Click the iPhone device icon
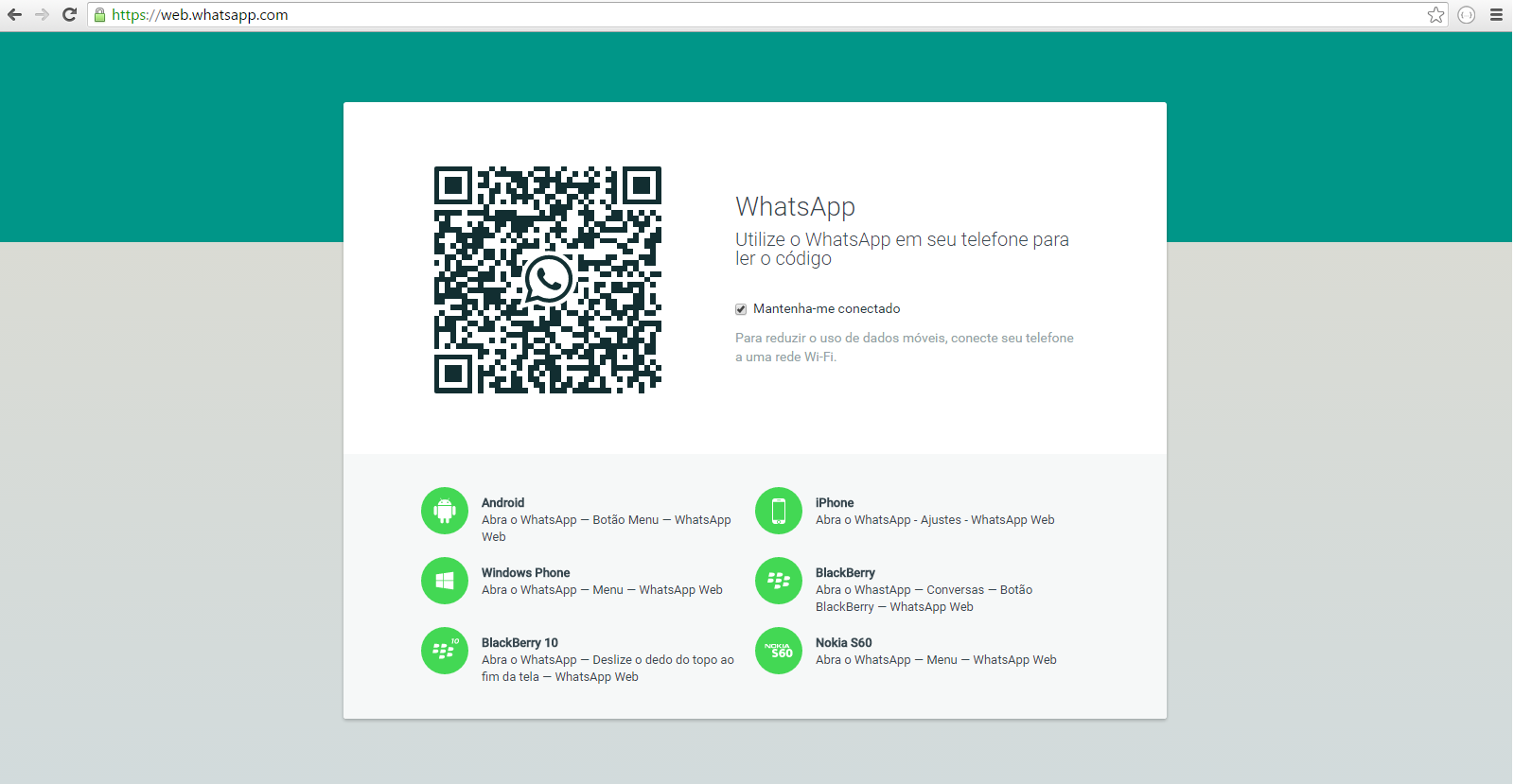 point(779,511)
